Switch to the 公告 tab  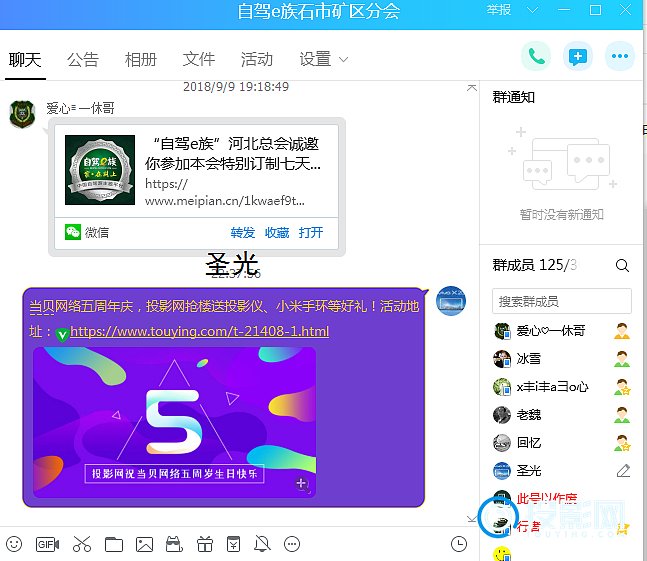click(83, 60)
